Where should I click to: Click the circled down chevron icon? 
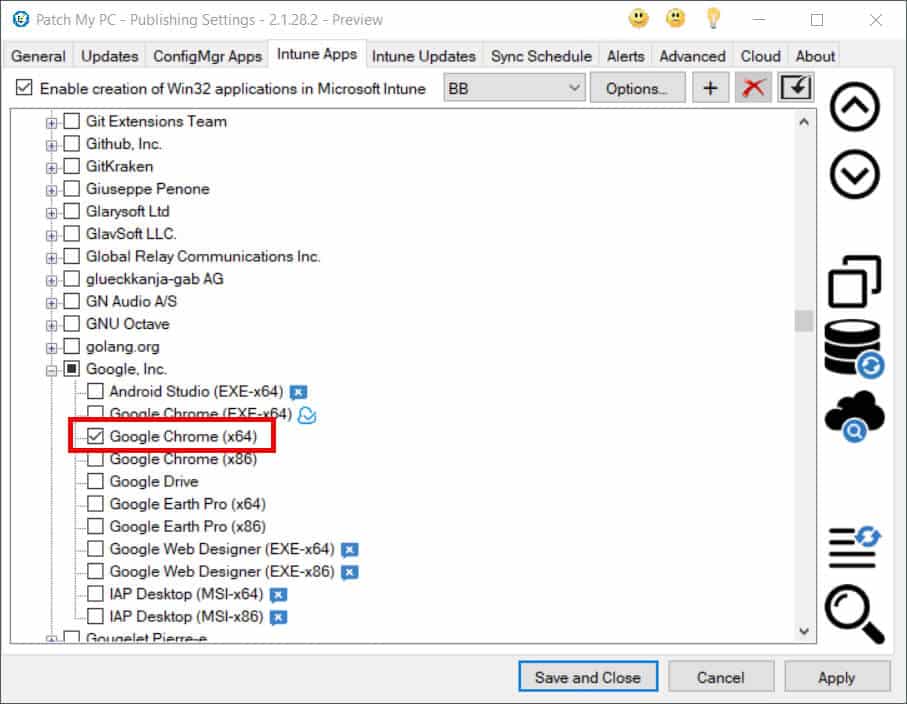tap(854, 174)
